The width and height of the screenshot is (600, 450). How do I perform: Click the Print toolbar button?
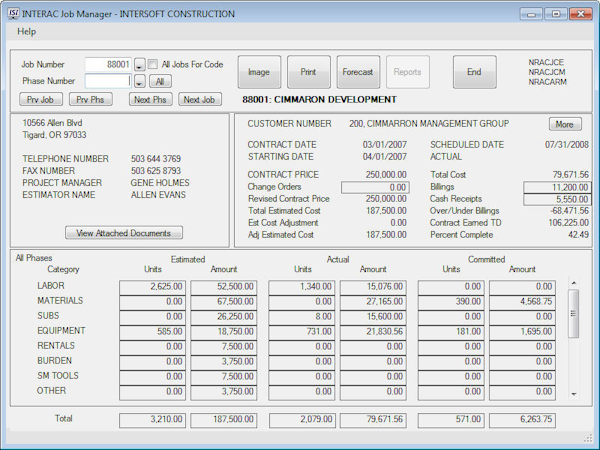click(x=309, y=72)
